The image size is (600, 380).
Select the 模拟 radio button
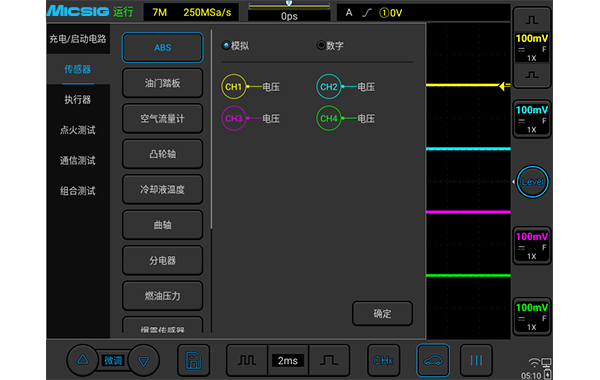point(226,46)
